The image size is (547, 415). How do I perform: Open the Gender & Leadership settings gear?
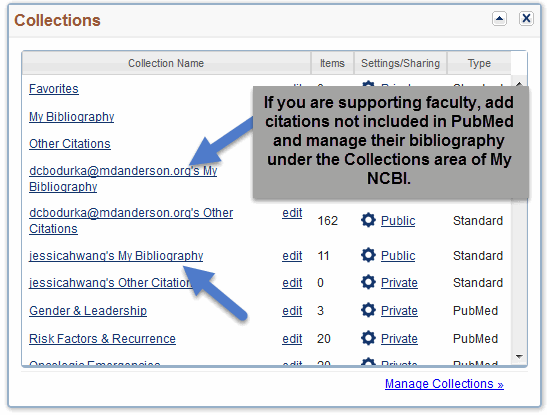click(368, 310)
